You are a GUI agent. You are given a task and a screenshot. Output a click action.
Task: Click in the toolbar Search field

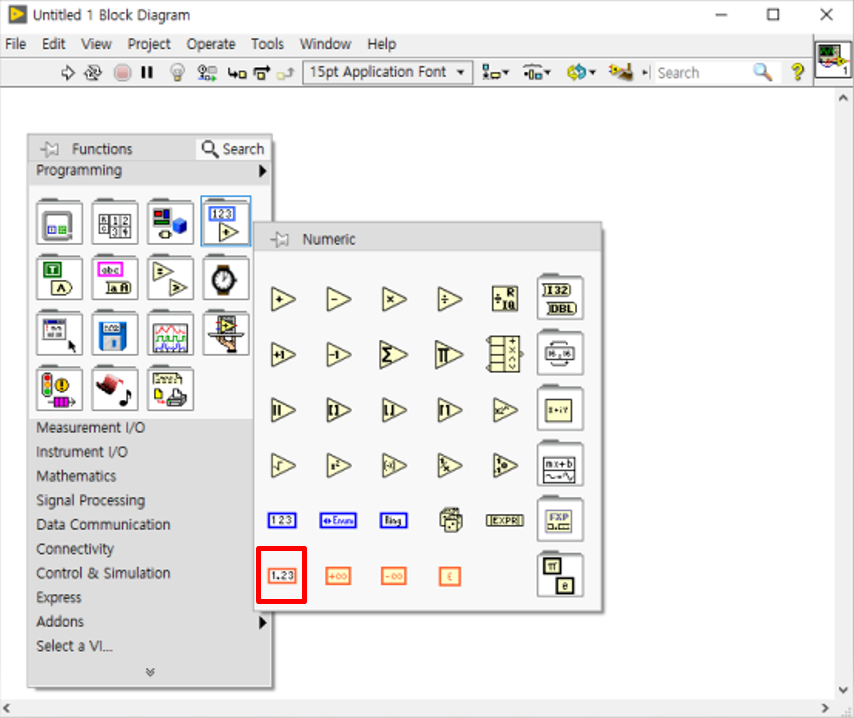pos(703,72)
